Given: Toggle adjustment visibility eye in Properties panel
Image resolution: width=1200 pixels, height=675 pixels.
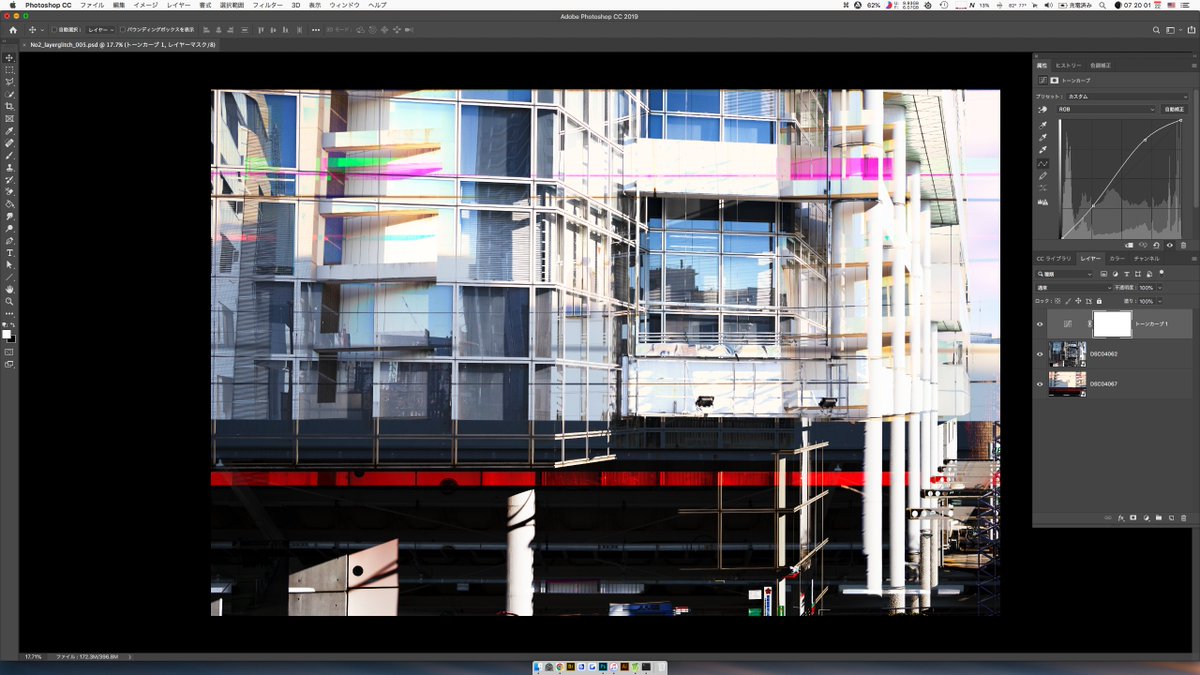Looking at the screenshot, I should [x=1170, y=245].
